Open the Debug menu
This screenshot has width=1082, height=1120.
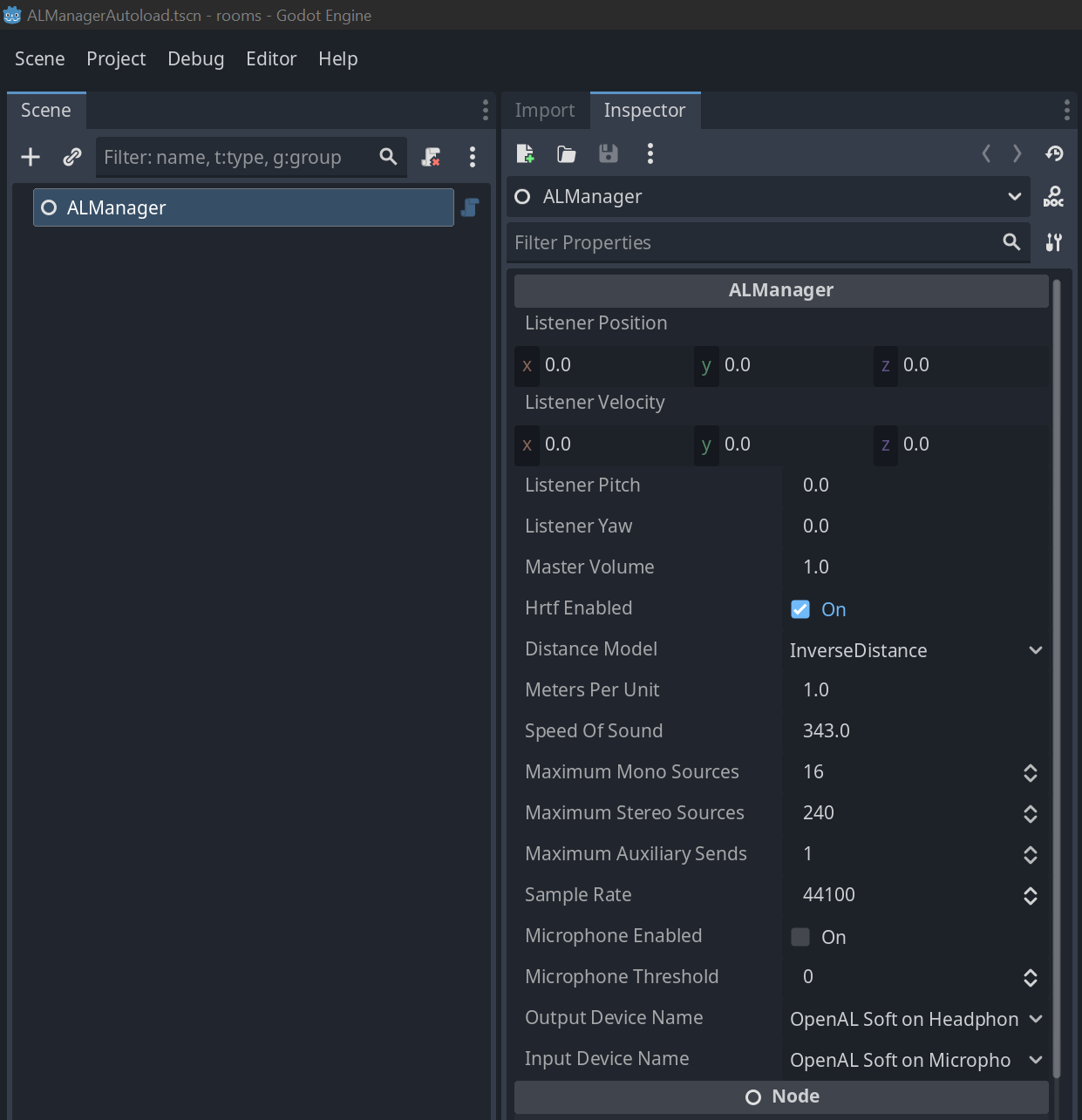click(x=196, y=58)
